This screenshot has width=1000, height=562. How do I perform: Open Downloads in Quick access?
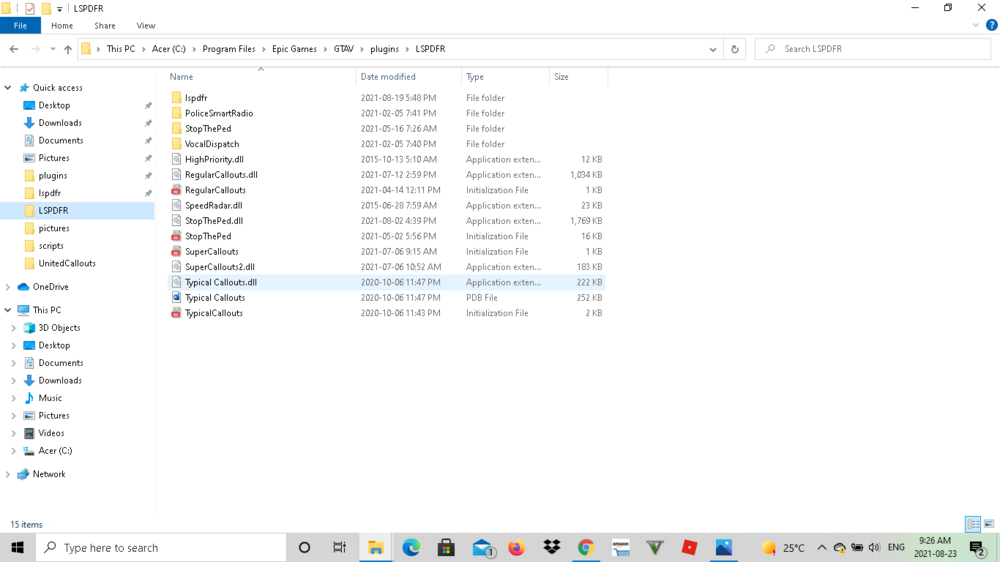[60, 122]
